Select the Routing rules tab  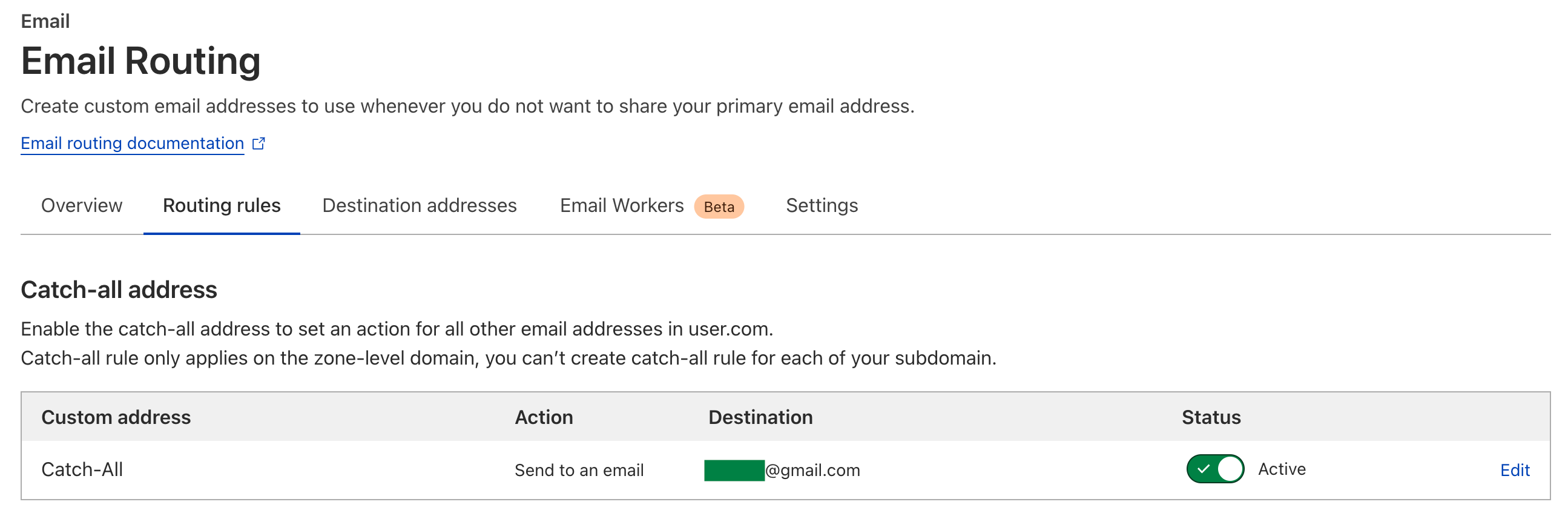coord(222,206)
